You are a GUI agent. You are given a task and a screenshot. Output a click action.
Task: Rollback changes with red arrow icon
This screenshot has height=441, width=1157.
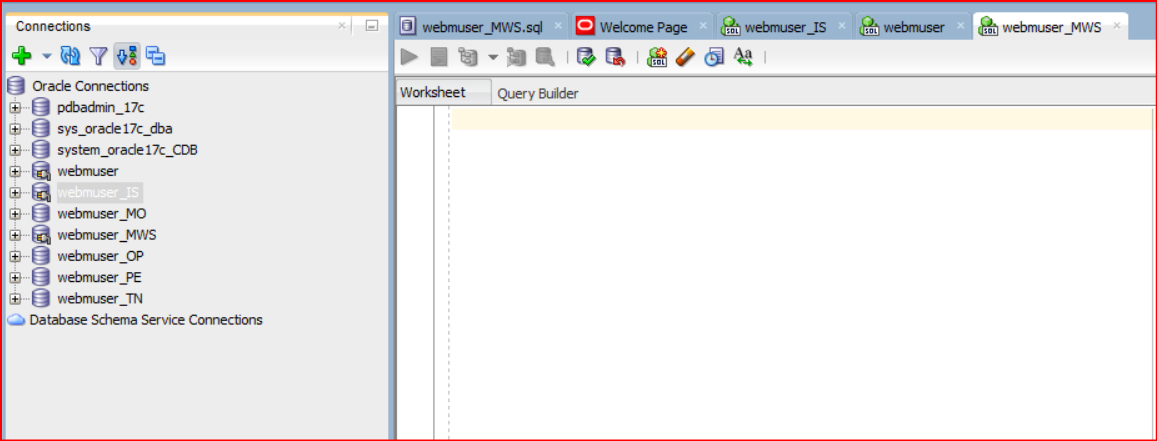[615, 56]
